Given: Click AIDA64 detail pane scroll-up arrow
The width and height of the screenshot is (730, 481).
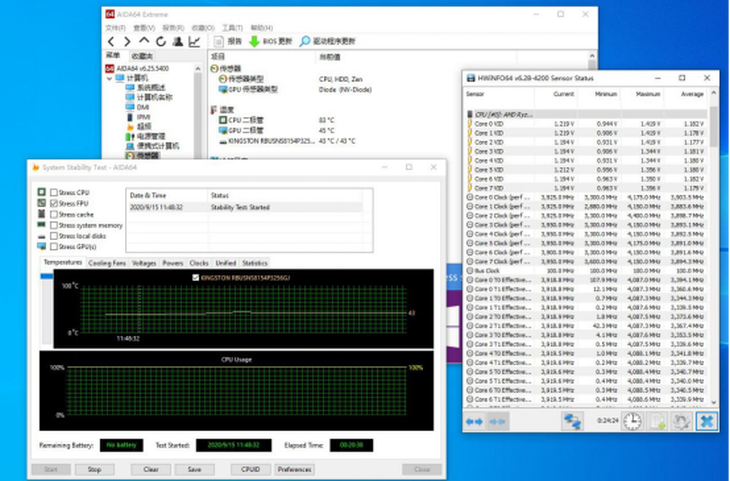Looking at the screenshot, I should (592, 56).
